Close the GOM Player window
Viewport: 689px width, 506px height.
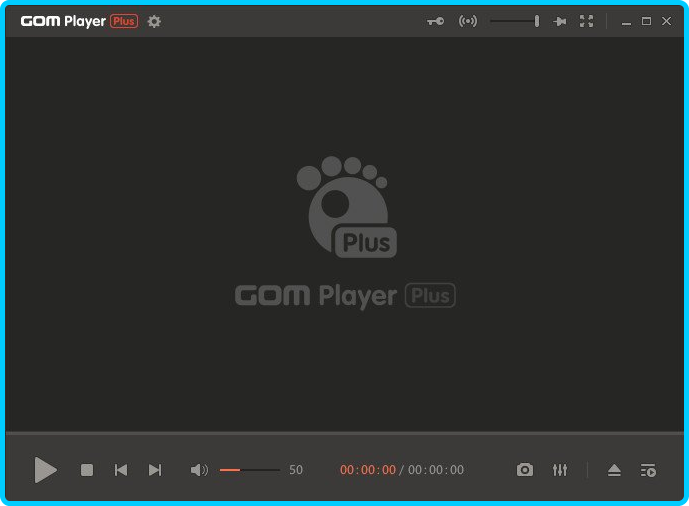tap(666, 21)
